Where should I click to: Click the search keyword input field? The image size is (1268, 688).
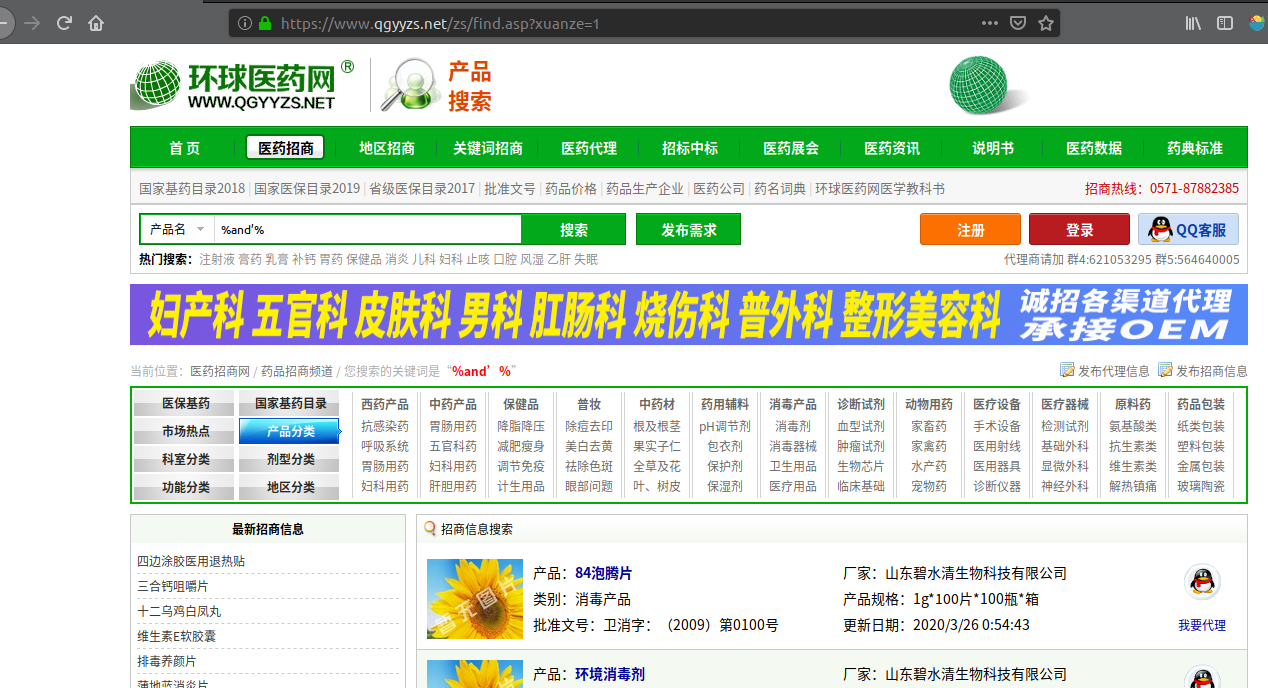[368, 229]
